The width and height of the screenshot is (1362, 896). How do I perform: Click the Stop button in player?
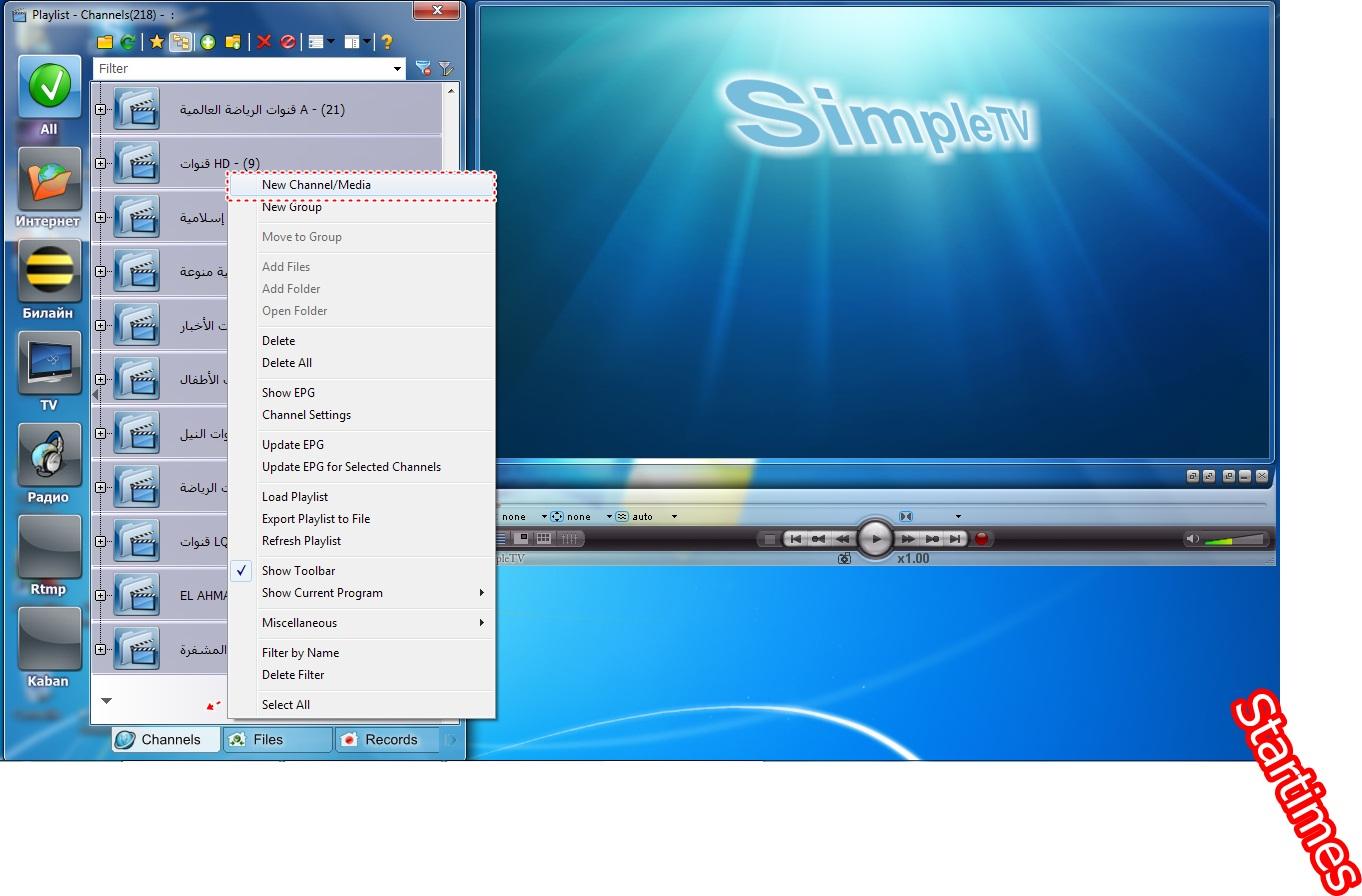(770, 539)
